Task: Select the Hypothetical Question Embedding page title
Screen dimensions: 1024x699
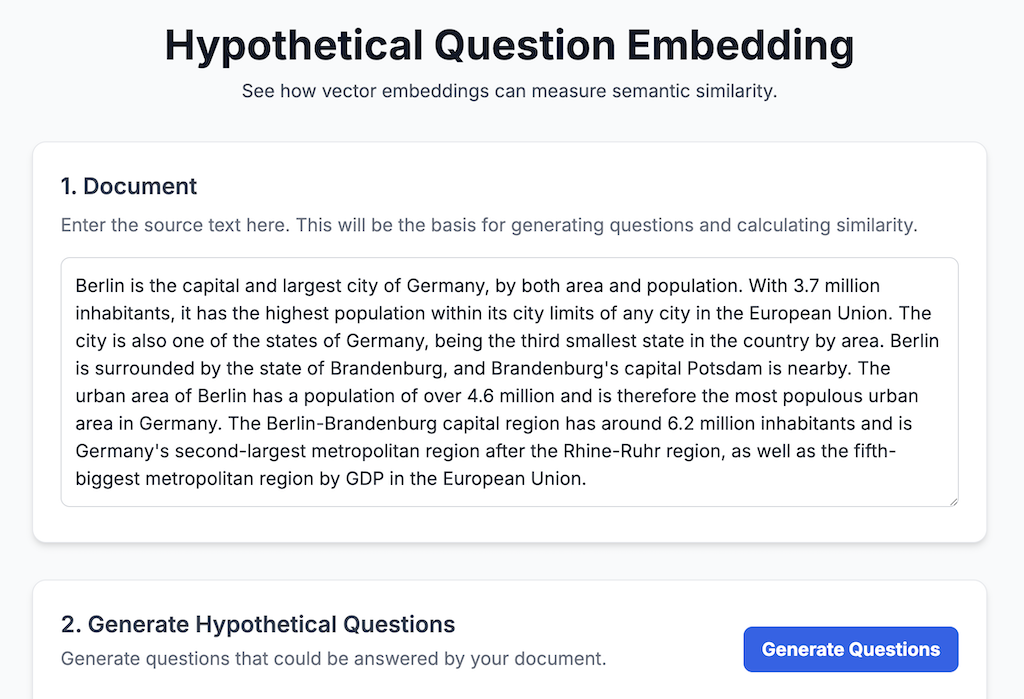Action: click(x=509, y=46)
